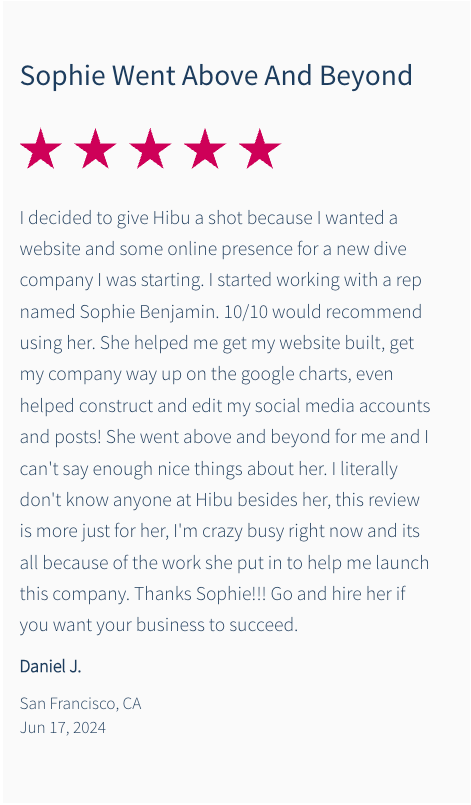Select the fifth rating star
This screenshot has height=805, width=471.
(260, 148)
